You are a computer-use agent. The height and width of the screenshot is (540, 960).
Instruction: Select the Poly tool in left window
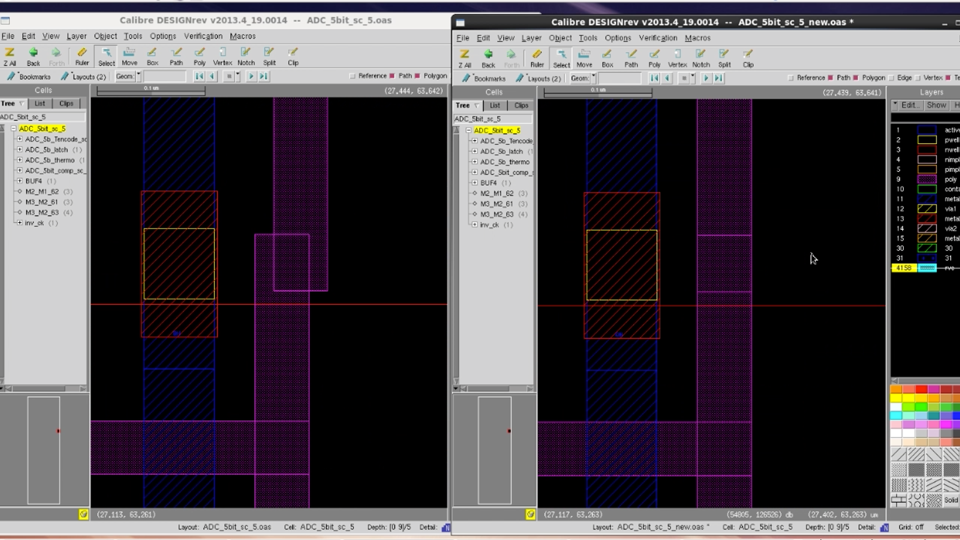pyautogui.click(x=200, y=56)
